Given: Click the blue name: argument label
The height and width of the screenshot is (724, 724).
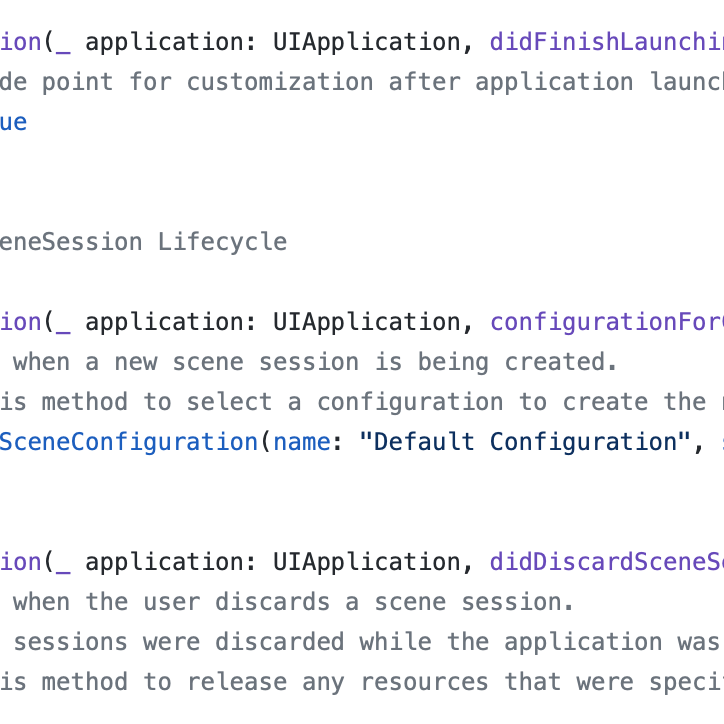Looking at the screenshot, I should 302,442.
